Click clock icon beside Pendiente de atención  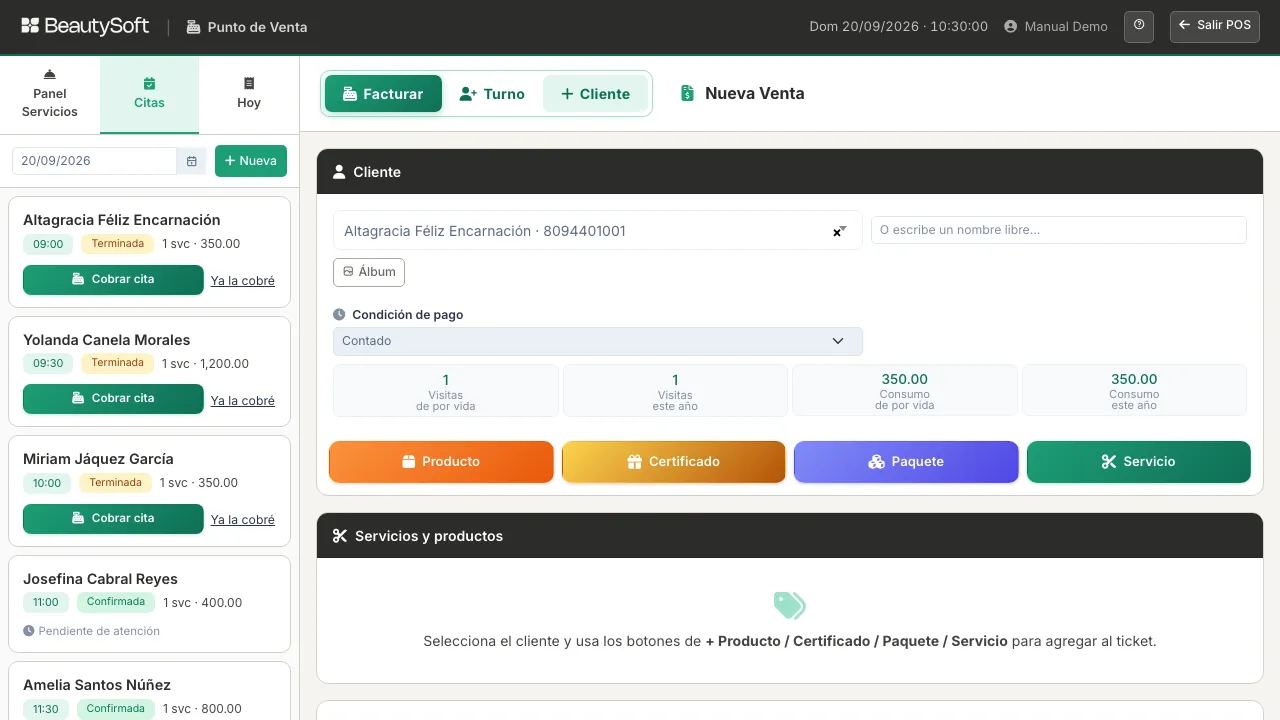(29, 631)
